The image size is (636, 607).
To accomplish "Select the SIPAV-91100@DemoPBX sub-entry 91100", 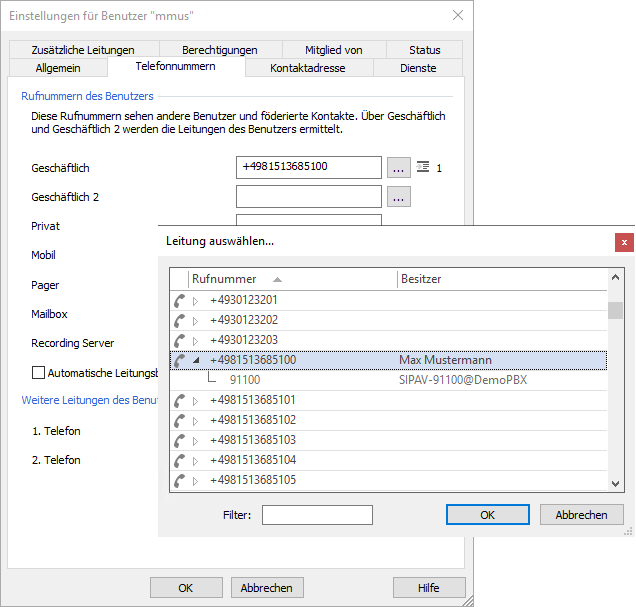I will pos(245,380).
